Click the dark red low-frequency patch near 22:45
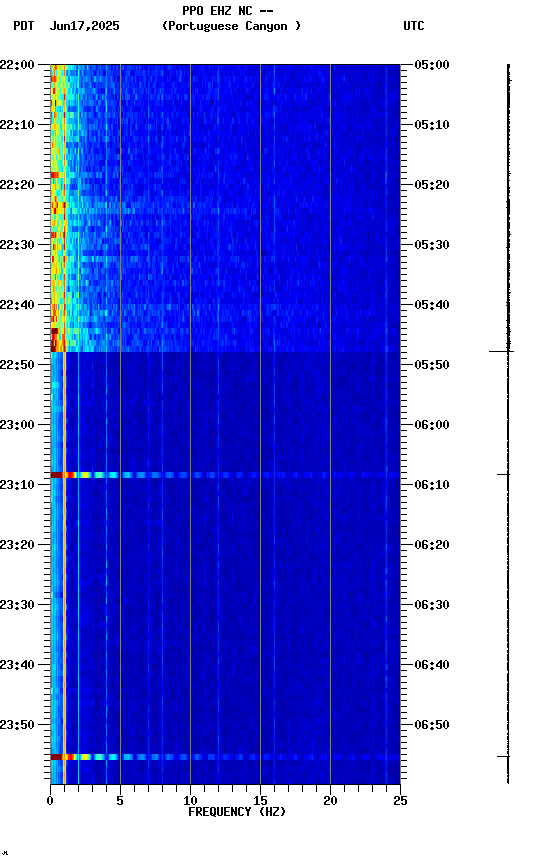The width and height of the screenshot is (552, 864). [x=55, y=331]
